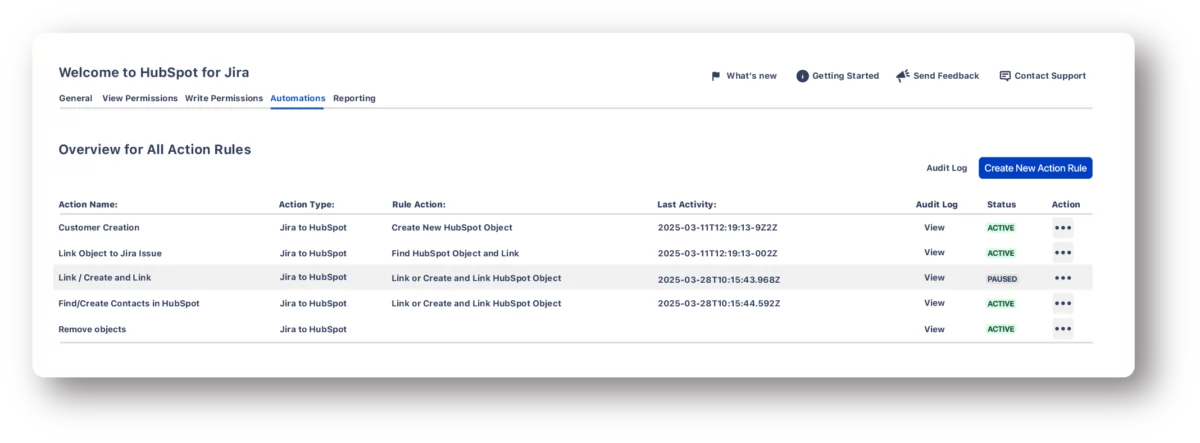Click the Welcome to HubSpot for Jira heading
Image resolution: width=1200 pixels, height=443 pixels.
(x=154, y=72)
